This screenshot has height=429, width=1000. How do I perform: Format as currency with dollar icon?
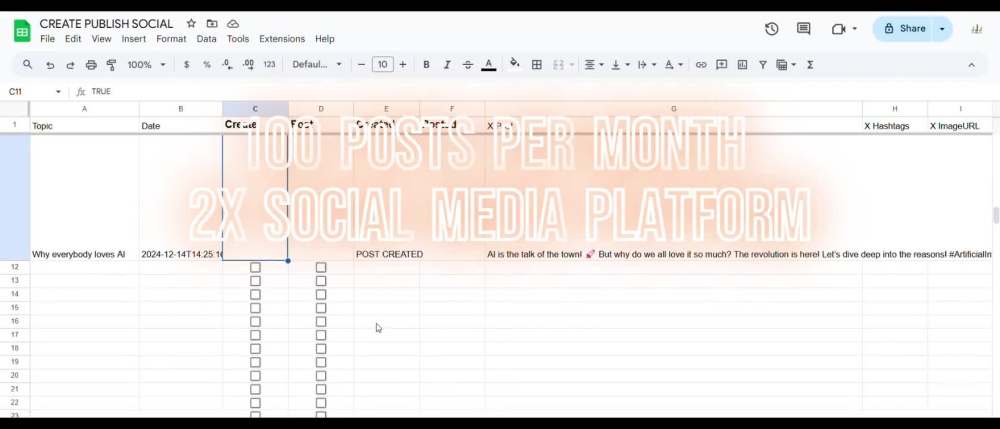click(186, 64)
